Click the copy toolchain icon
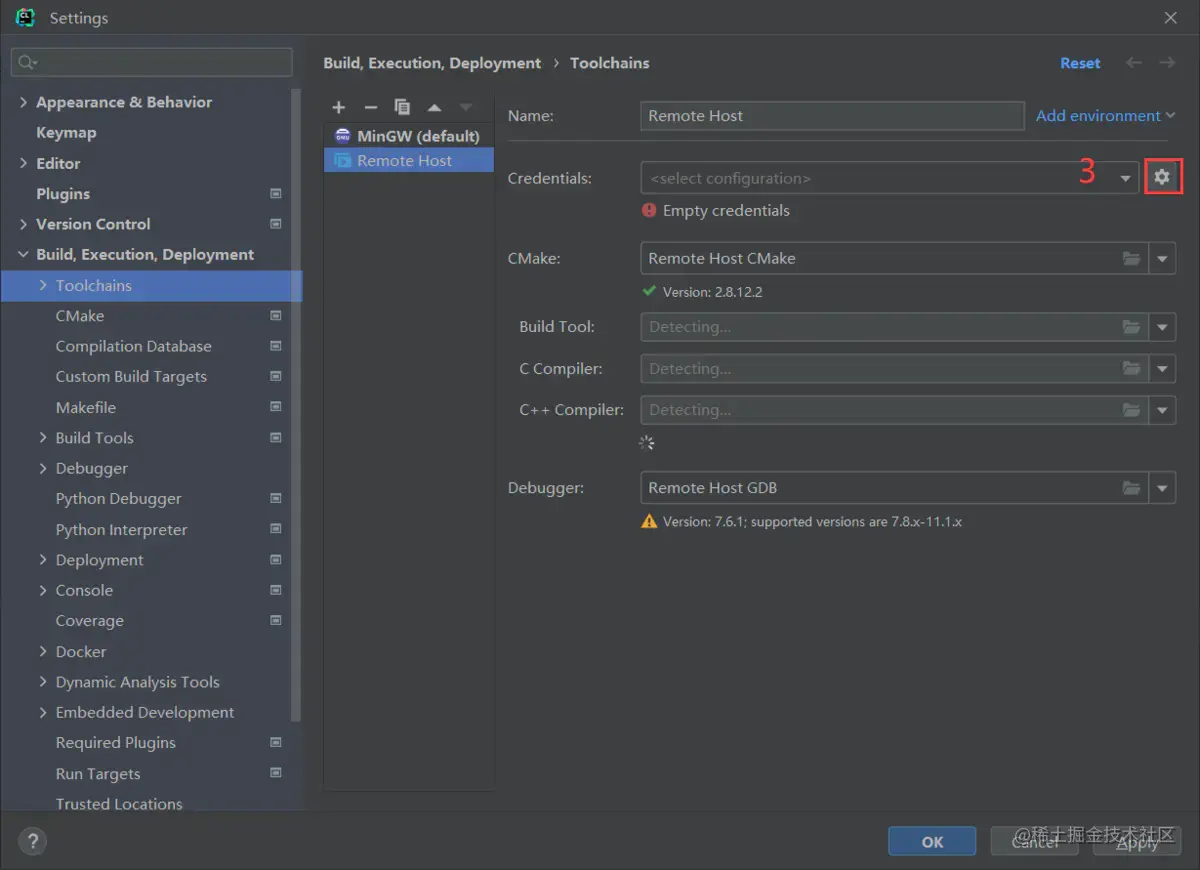The width and height of the screenshot is (1200, 870). 402,107
